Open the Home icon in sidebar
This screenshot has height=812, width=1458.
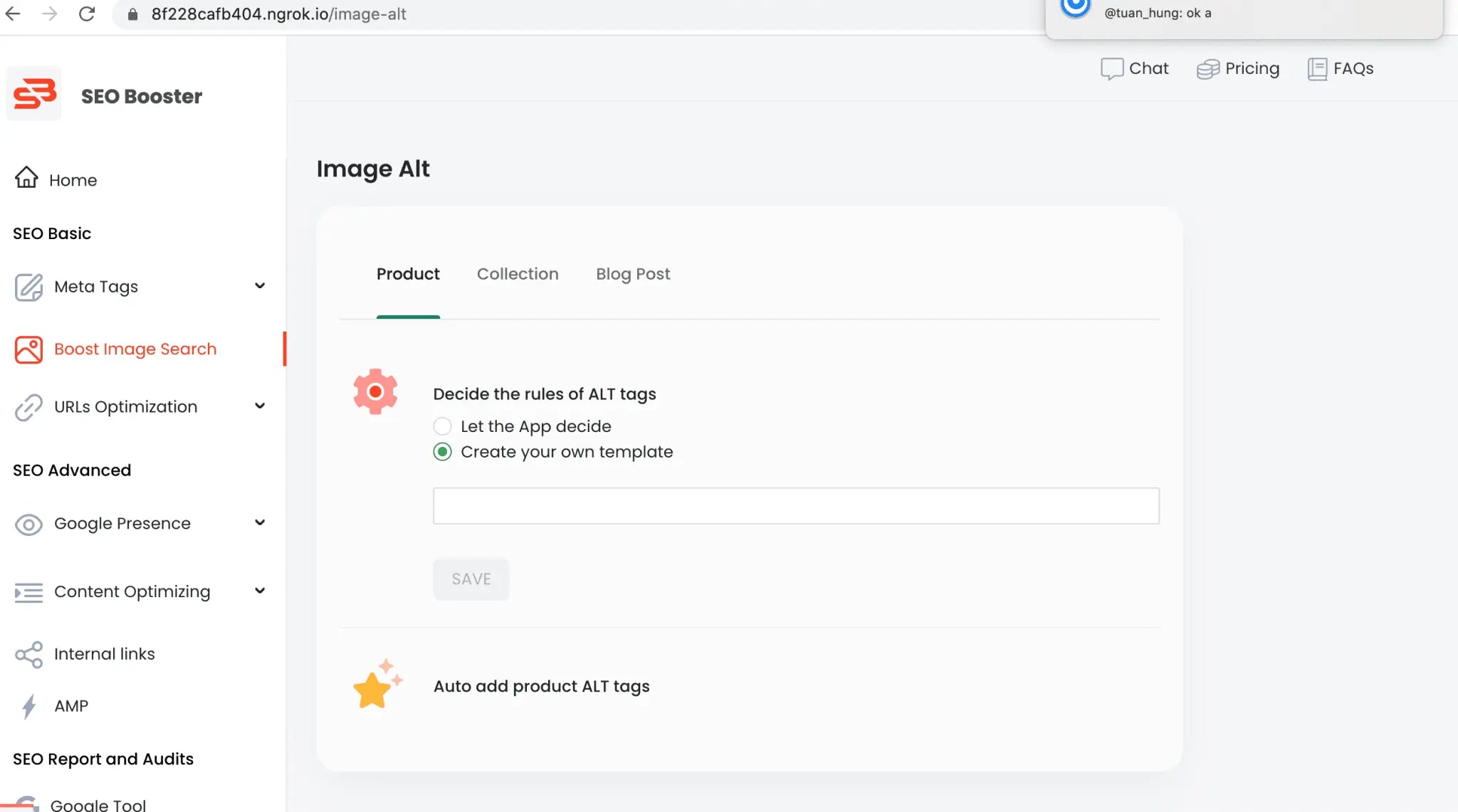[27, 177]
